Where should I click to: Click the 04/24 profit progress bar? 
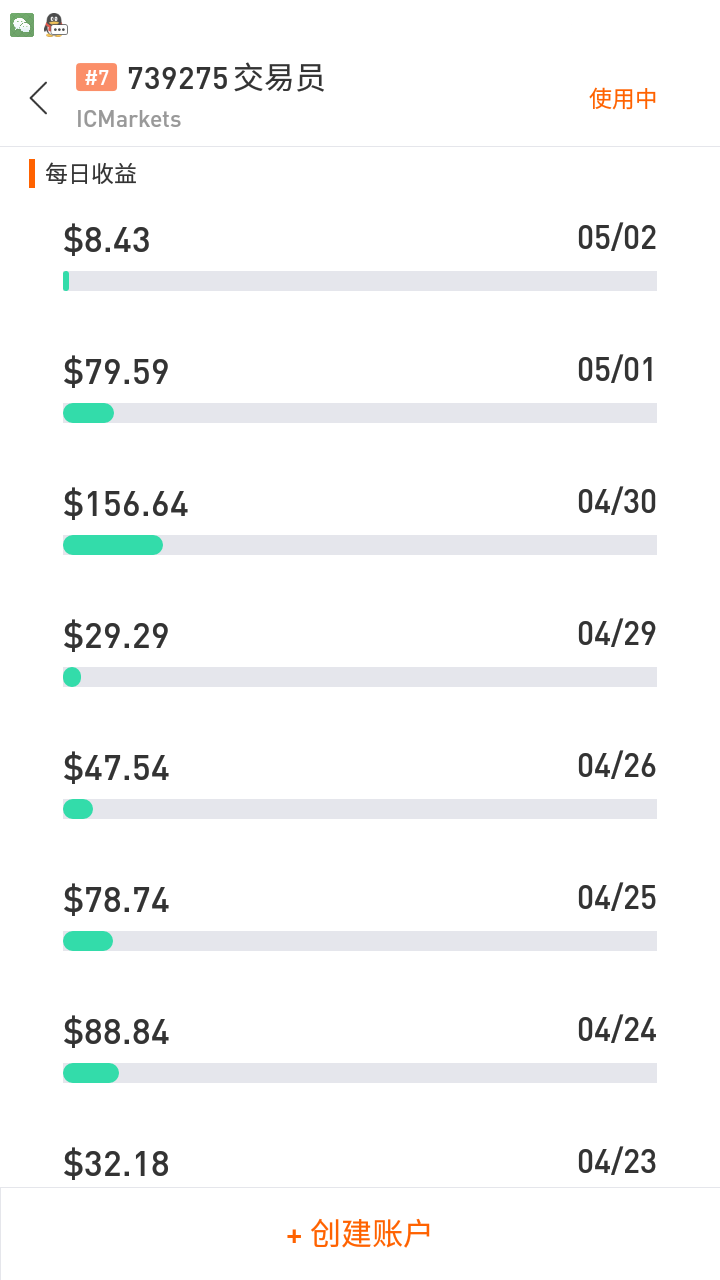pos(360,1073)
